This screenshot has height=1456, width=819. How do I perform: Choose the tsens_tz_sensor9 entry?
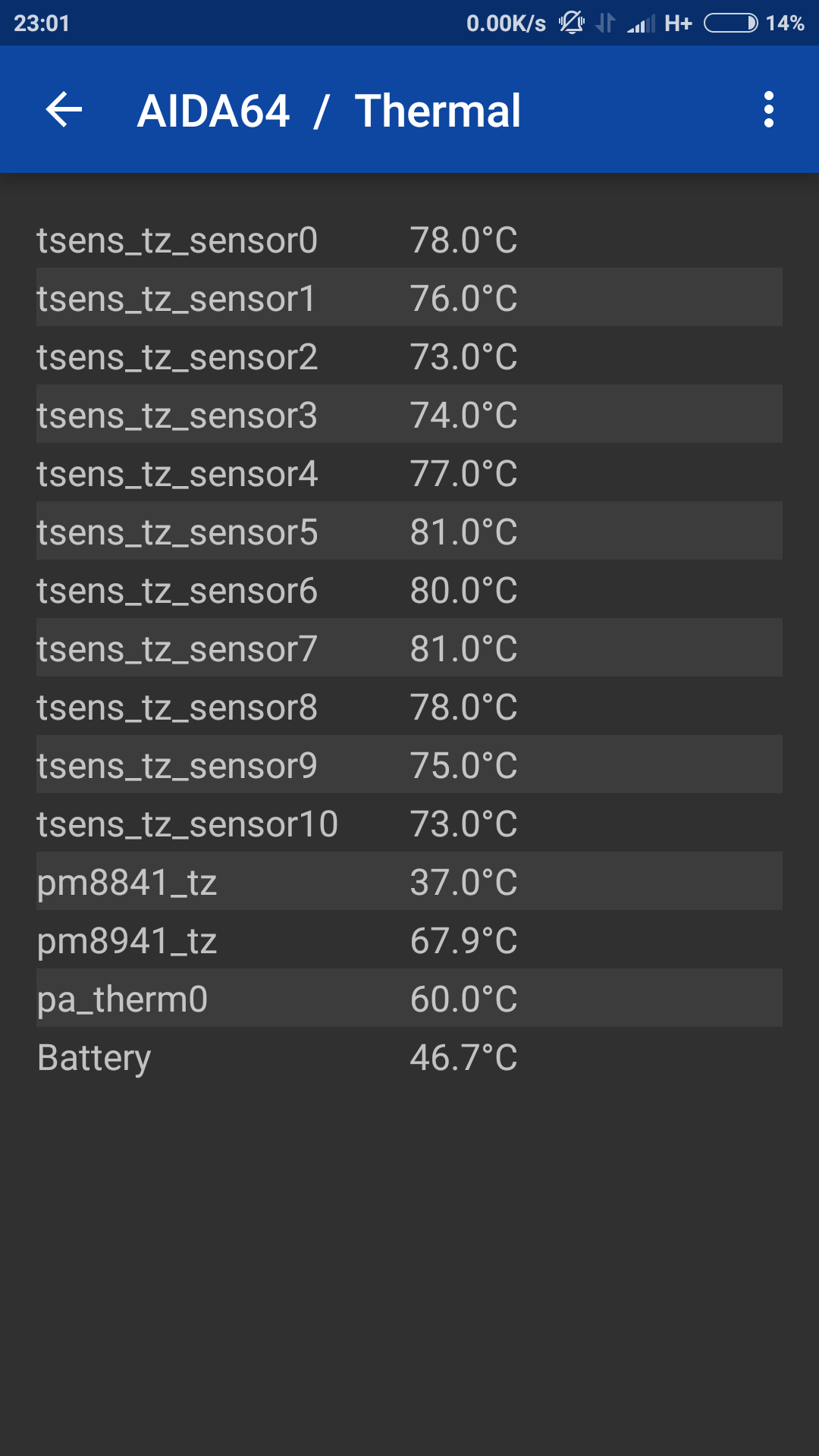409,765
